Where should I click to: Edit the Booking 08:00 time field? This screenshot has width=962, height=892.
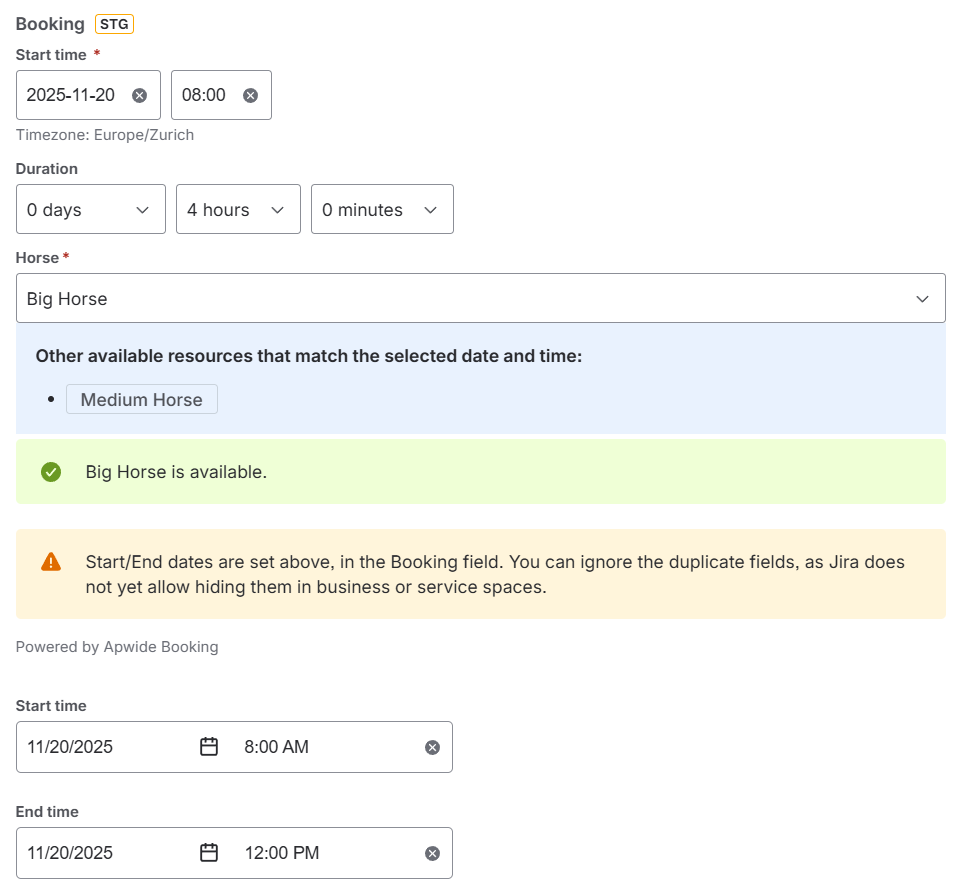[x=204, y=95]
